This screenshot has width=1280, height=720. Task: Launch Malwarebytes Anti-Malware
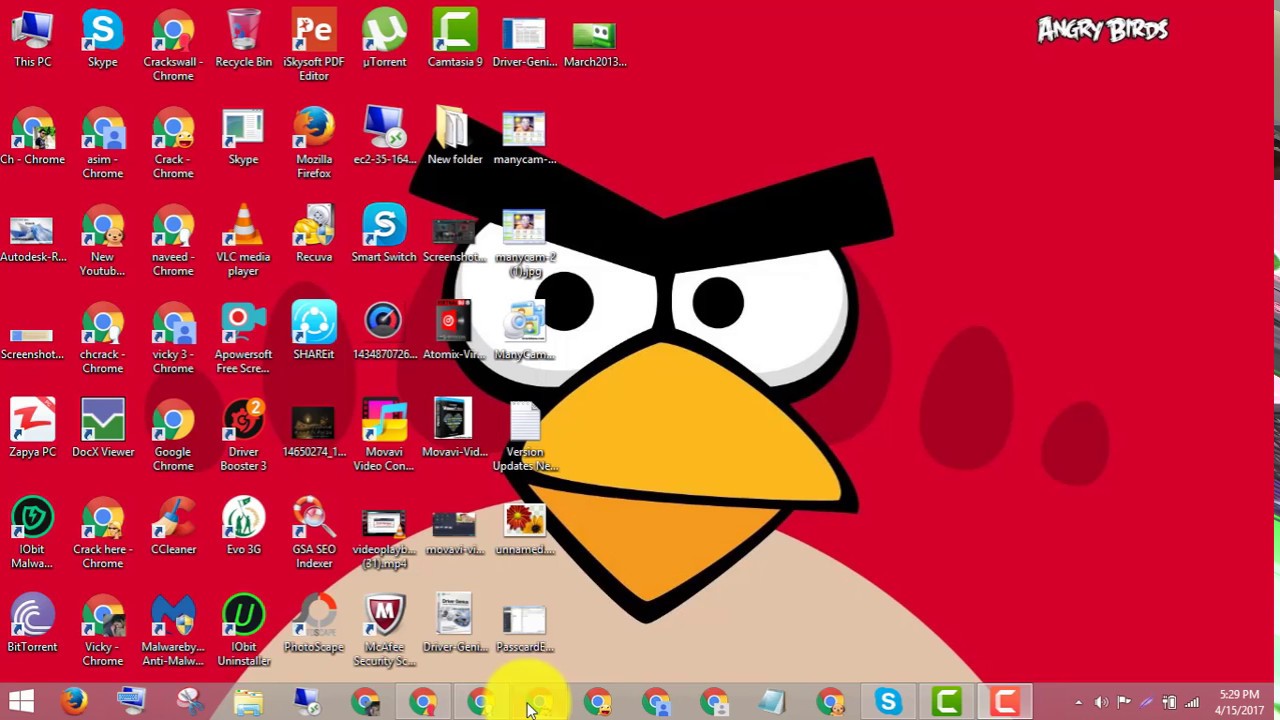click(x=173, y=630)
